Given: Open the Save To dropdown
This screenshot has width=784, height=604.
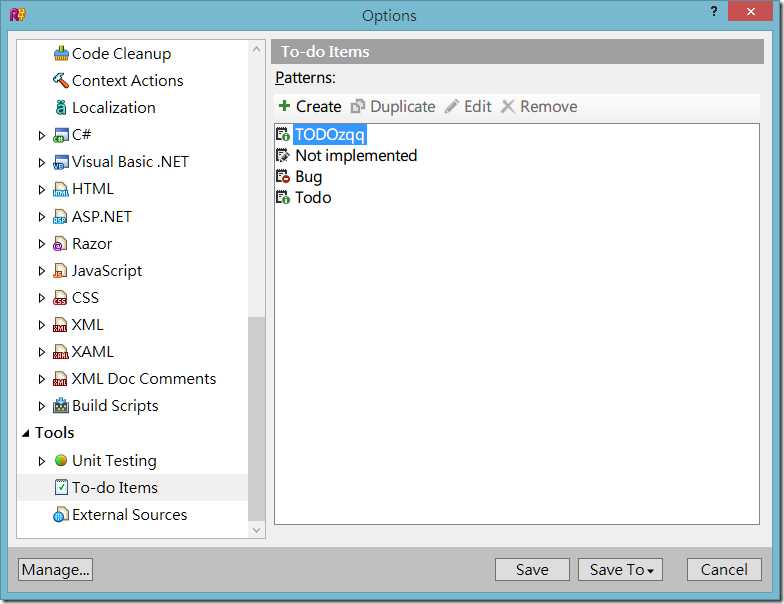Looking at the screenshot, I should click(x=620, y=570).
